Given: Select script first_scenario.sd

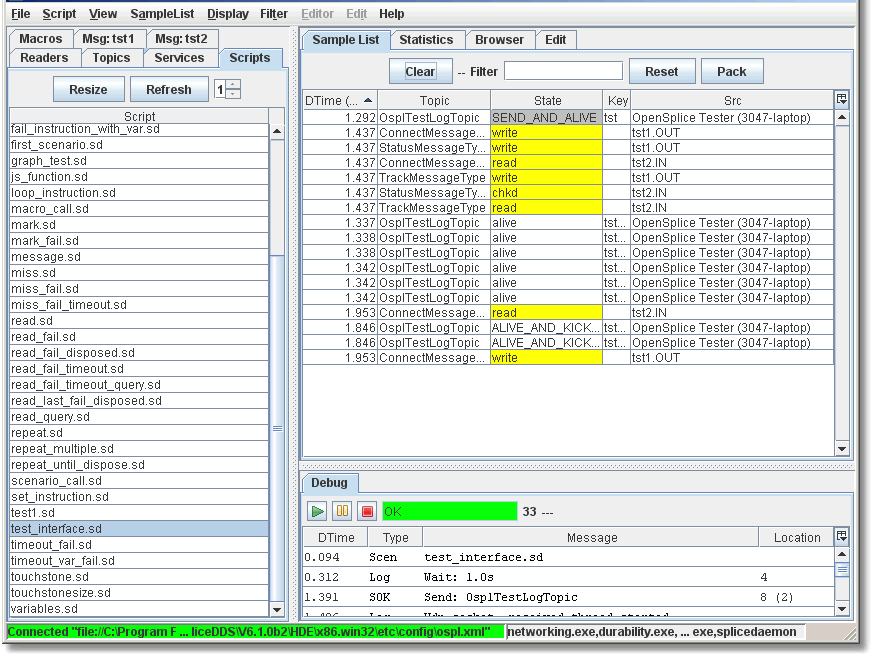Looking at the screenshot, I should [139, 145].
